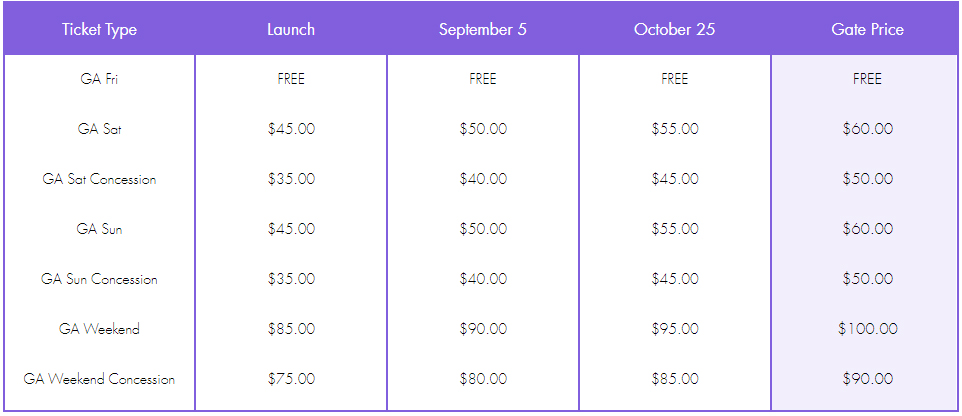Click the GA Sun Concession label
This screenshot has height=416, width=962.
[99, 279]
